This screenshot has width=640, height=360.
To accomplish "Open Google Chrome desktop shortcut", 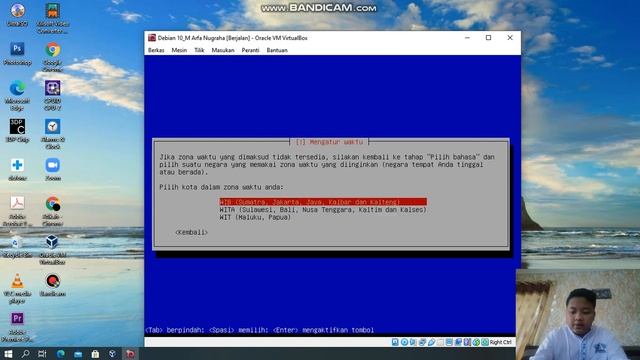I will [53, 57].
